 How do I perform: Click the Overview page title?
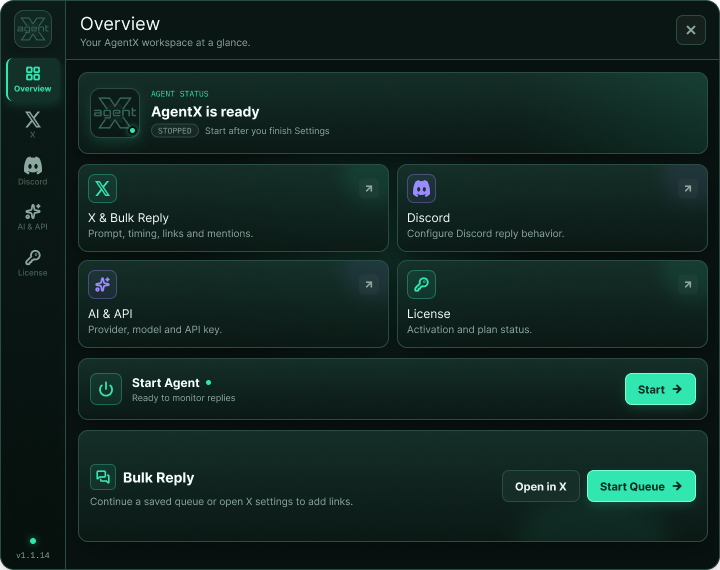pos(120,24)
